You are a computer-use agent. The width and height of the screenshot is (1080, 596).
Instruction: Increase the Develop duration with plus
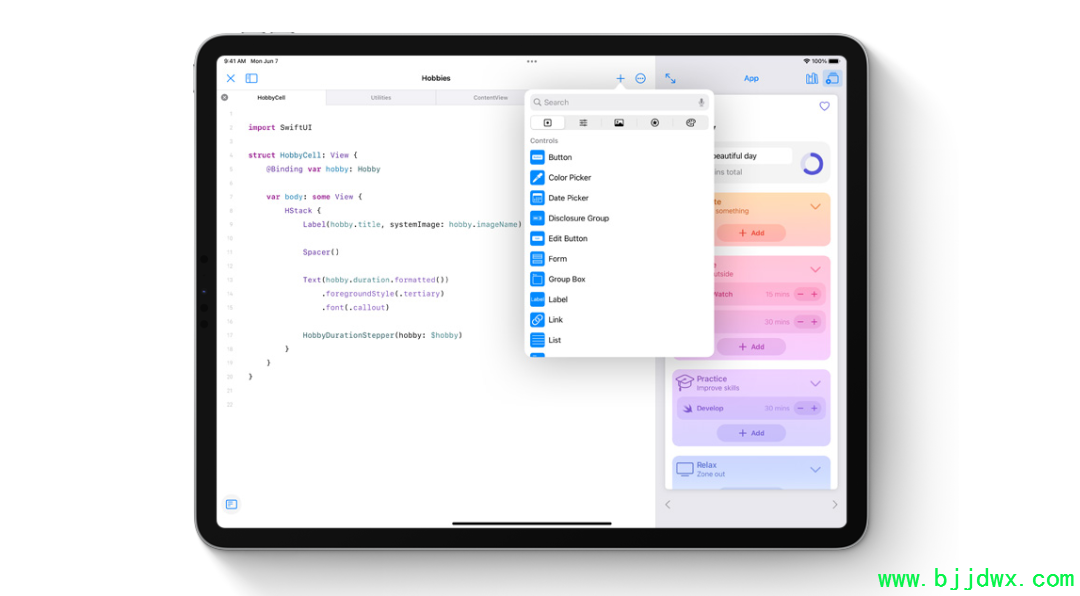pyautogui.click(x=814, y=409)
